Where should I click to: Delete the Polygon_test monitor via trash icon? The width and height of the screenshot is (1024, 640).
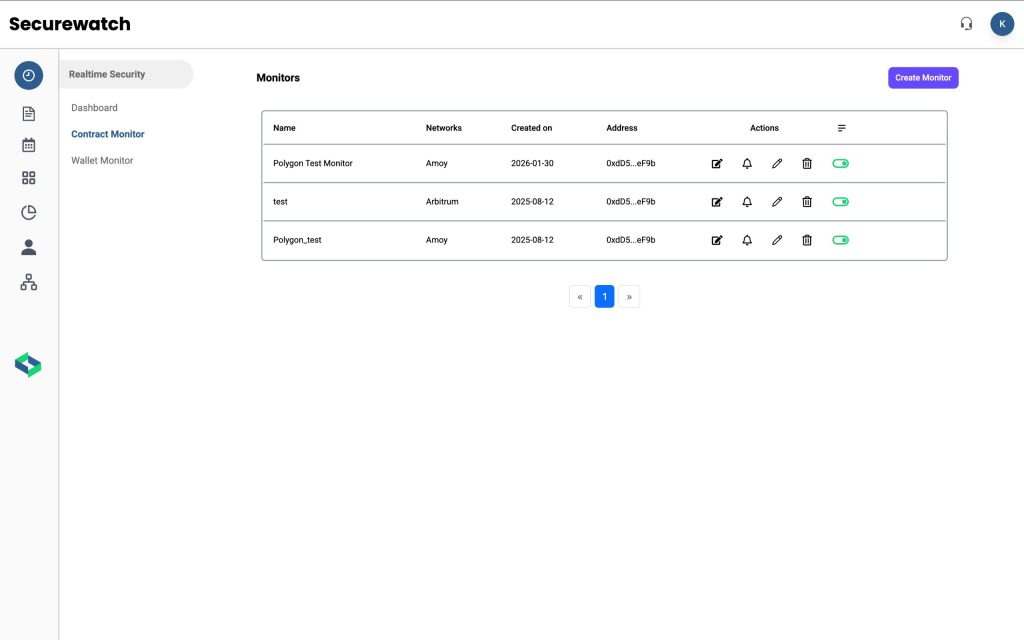click(807, 240)
